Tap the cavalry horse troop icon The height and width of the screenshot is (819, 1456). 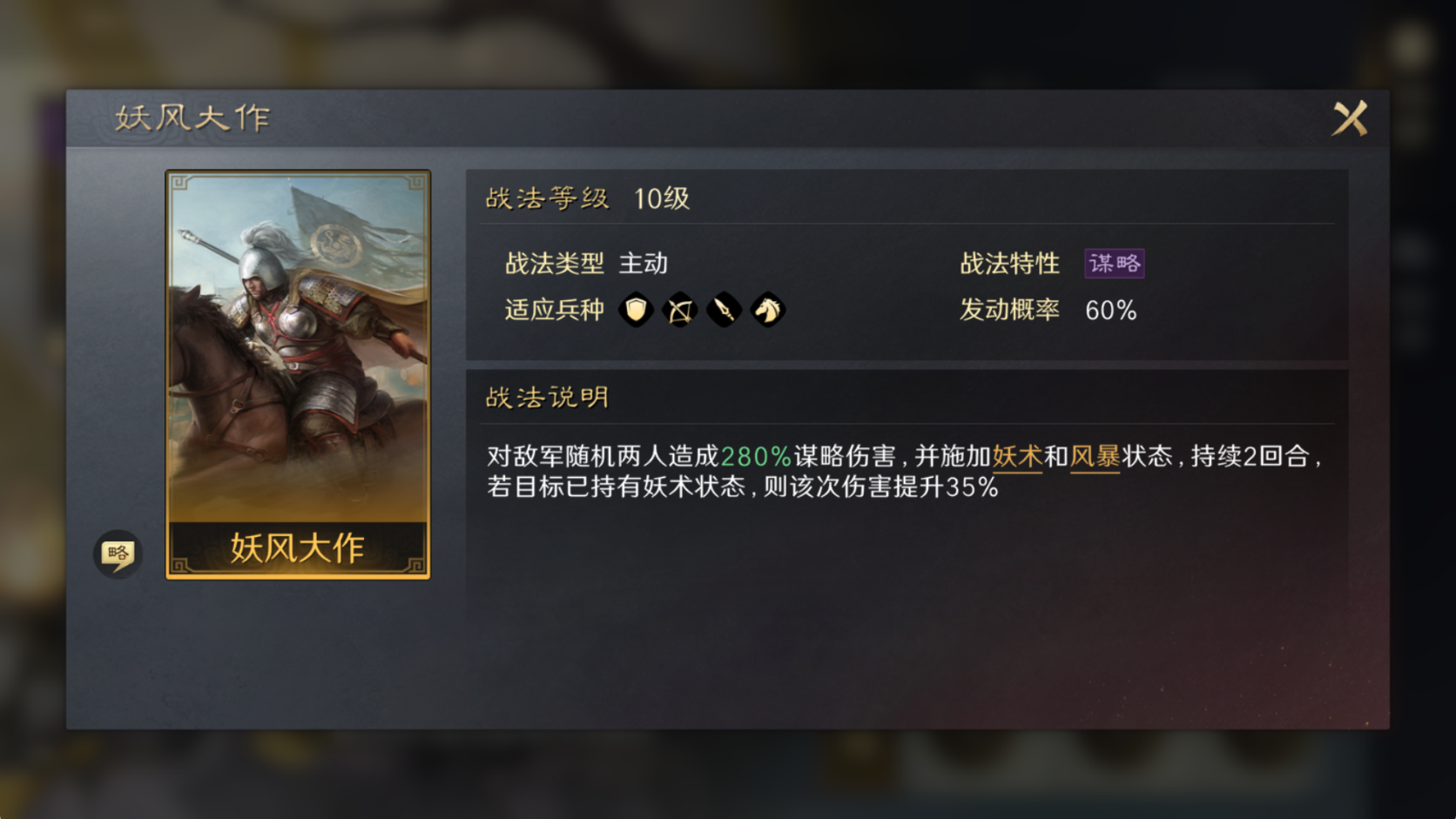tap(767, 310)
